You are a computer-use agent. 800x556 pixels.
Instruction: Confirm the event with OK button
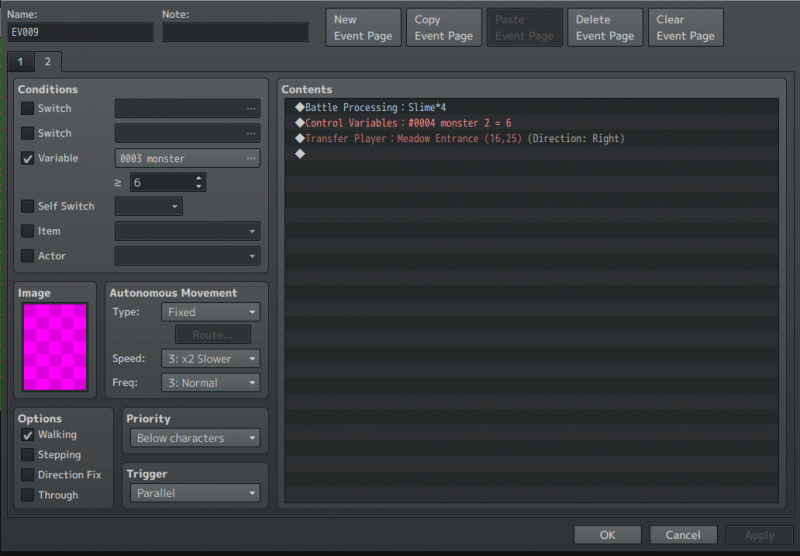(607, 535)
